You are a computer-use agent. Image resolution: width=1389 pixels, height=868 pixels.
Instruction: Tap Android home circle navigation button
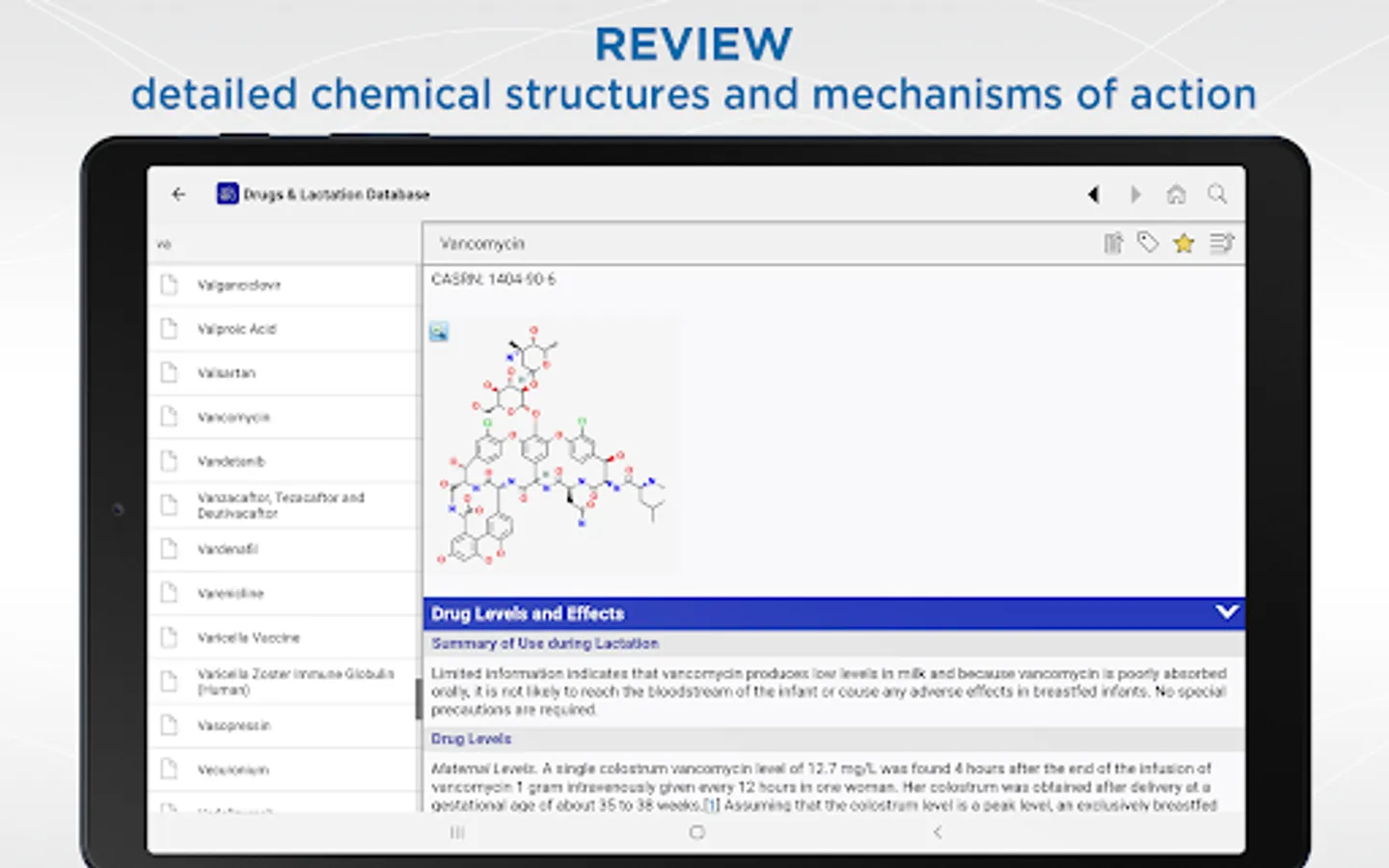(x=696, y=832)
